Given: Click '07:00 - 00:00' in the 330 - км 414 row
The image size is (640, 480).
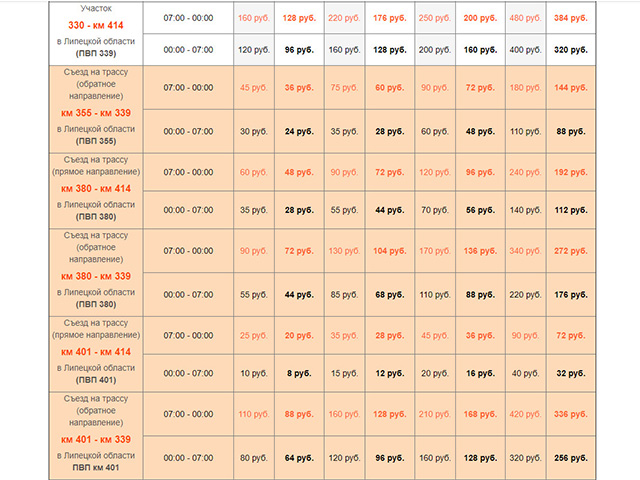Looking at the screenshot, I should click(188, 18).
